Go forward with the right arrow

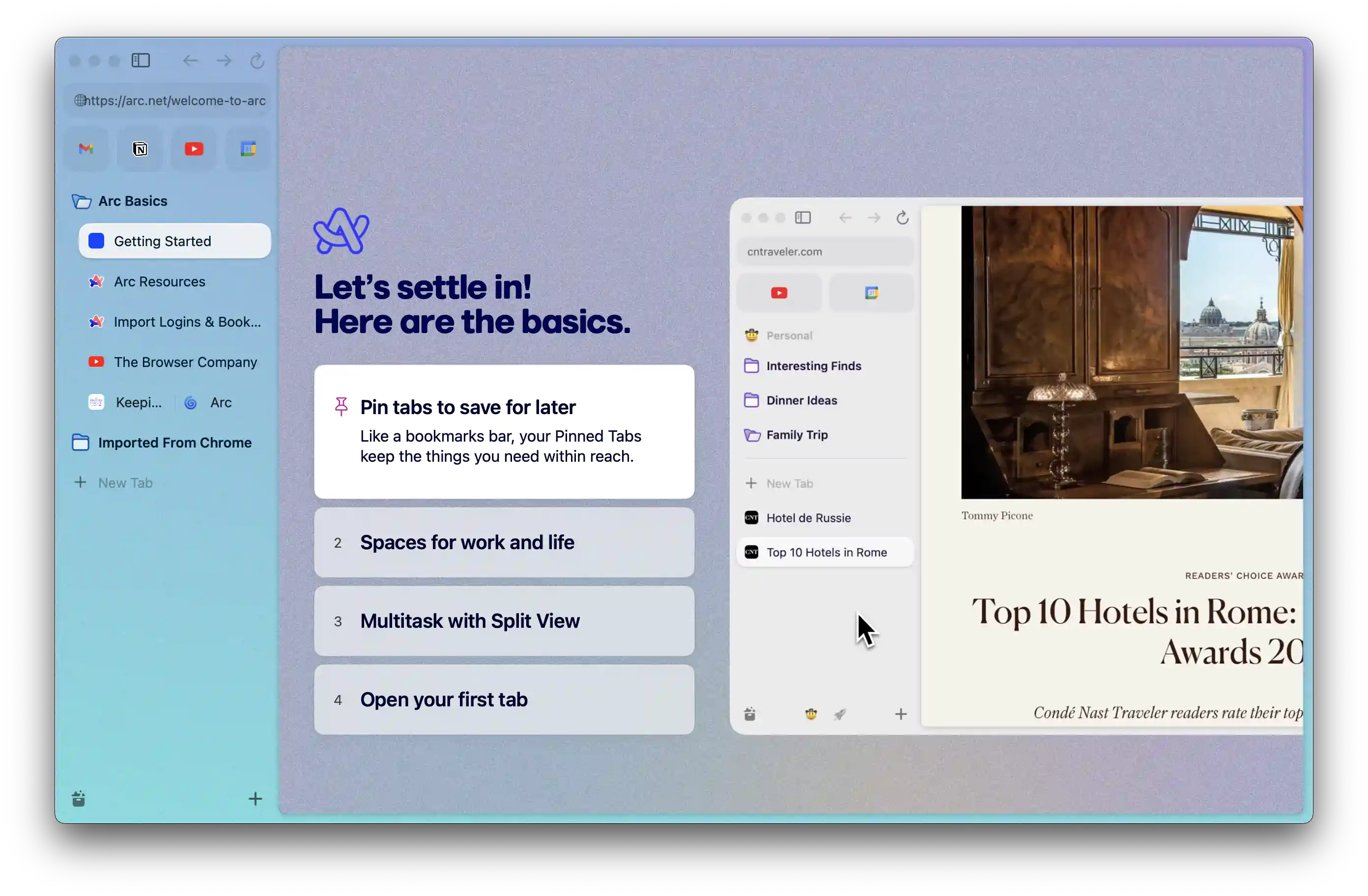224,60
